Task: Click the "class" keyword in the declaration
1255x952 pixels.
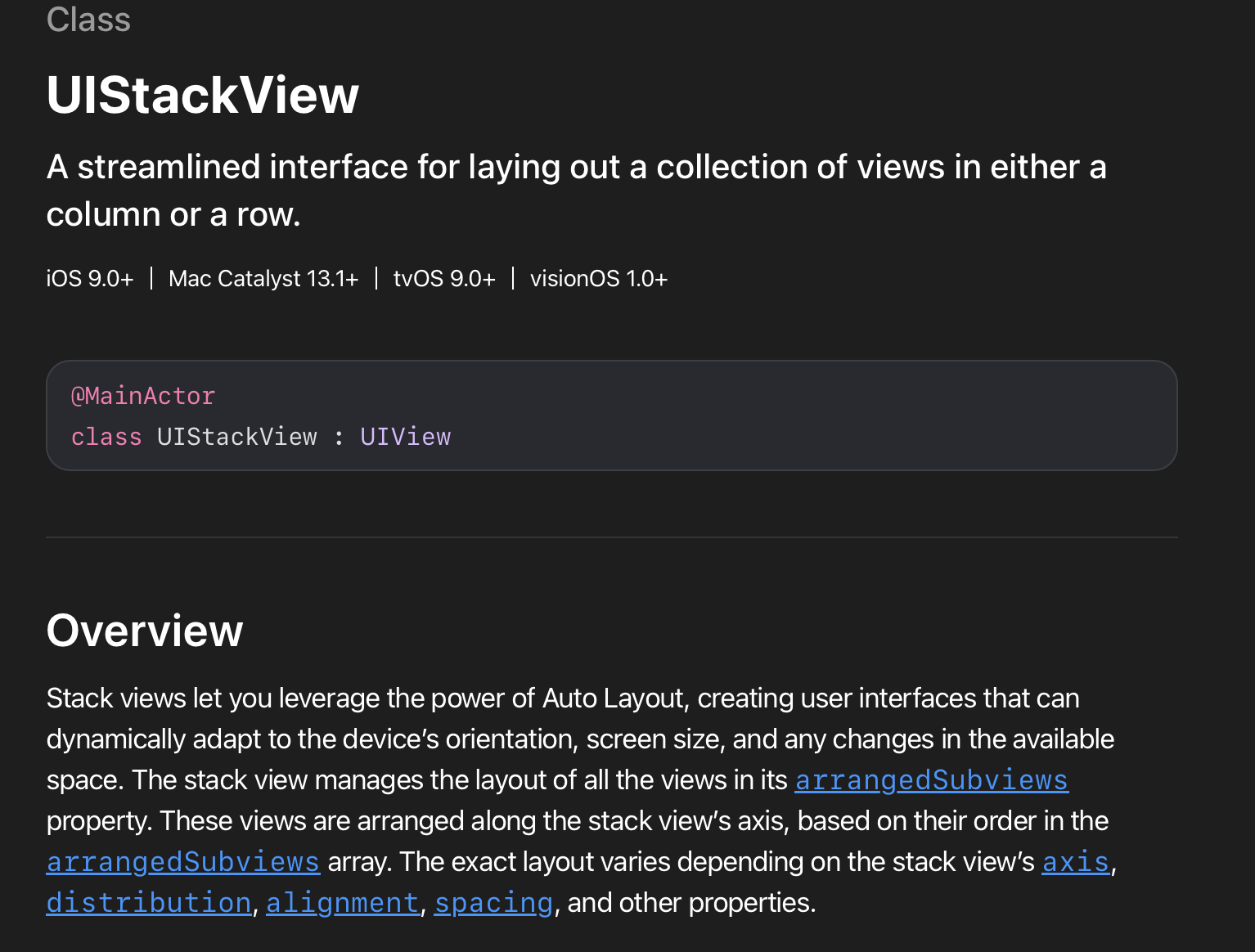Action: (x=106, y=437)
